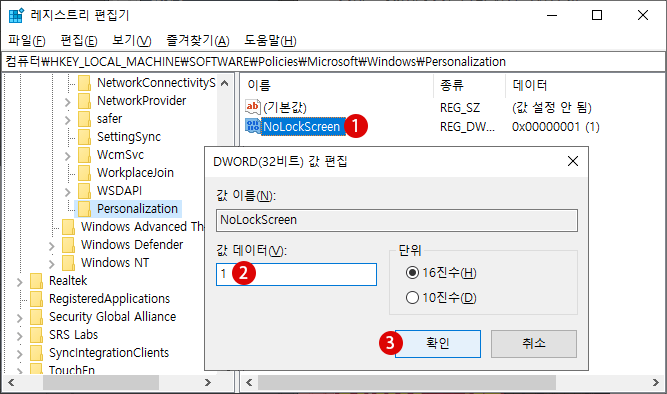Open the 파일(F) menu
This screenshot has width=667, height=394.
point(26,41)
